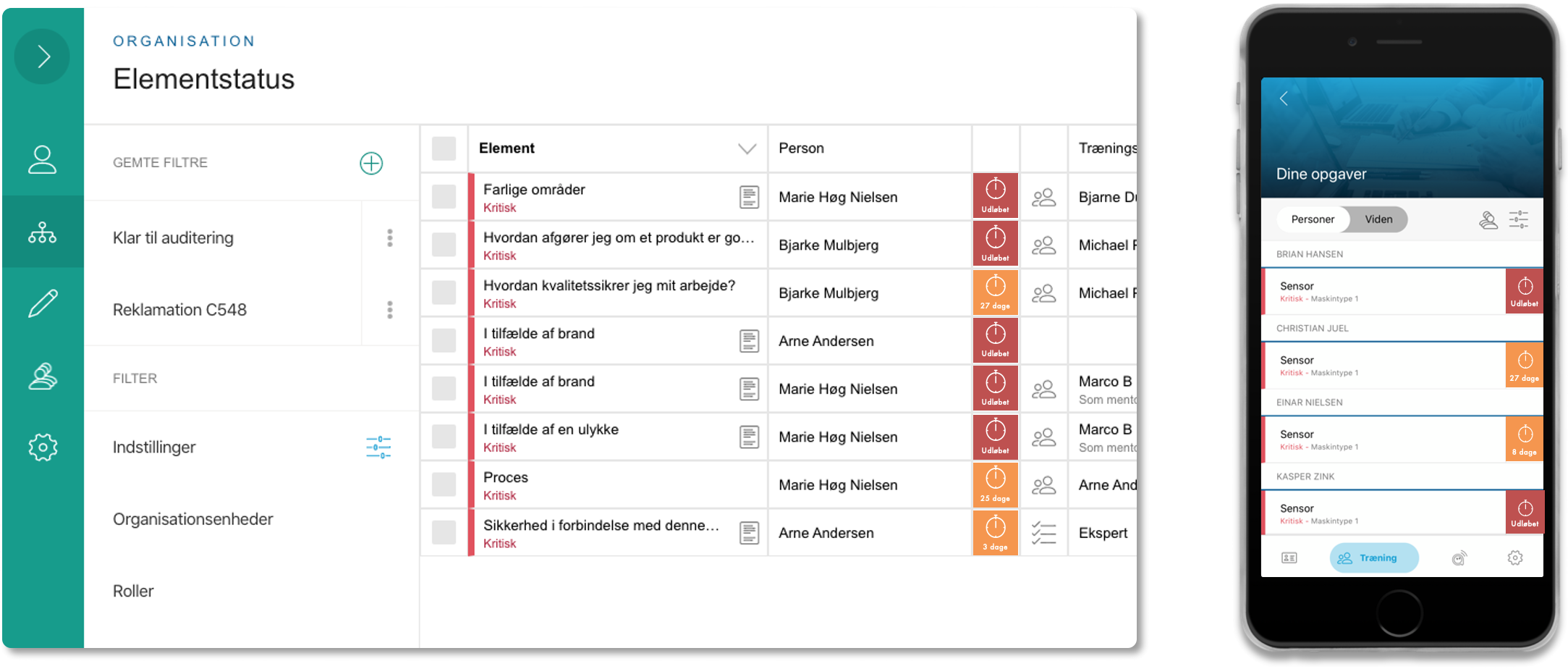Screen dimensions: 1568x669
Task: Tick the select-all checkbox in table header
Action: click(x=444, y=148)
